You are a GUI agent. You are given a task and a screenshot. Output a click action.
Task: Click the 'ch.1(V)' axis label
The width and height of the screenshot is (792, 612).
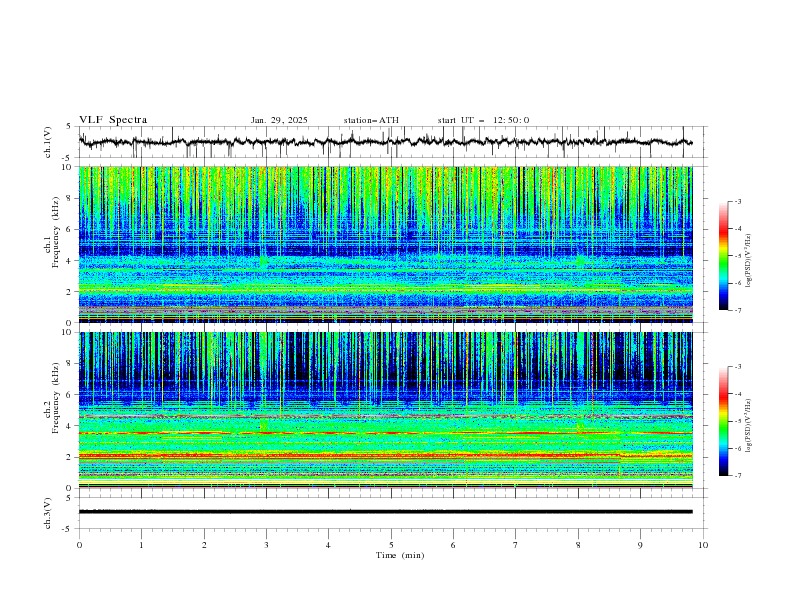48,142
